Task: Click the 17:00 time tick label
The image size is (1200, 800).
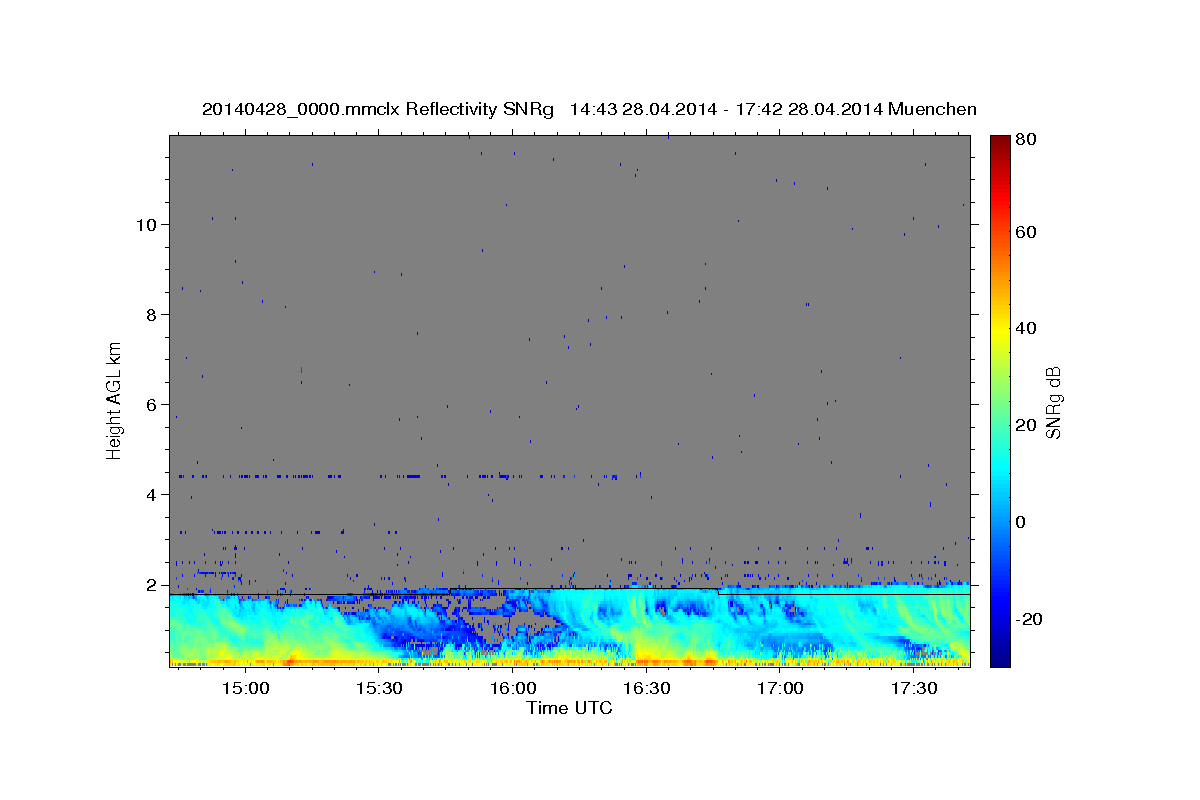Action: (x=780, y=688)
